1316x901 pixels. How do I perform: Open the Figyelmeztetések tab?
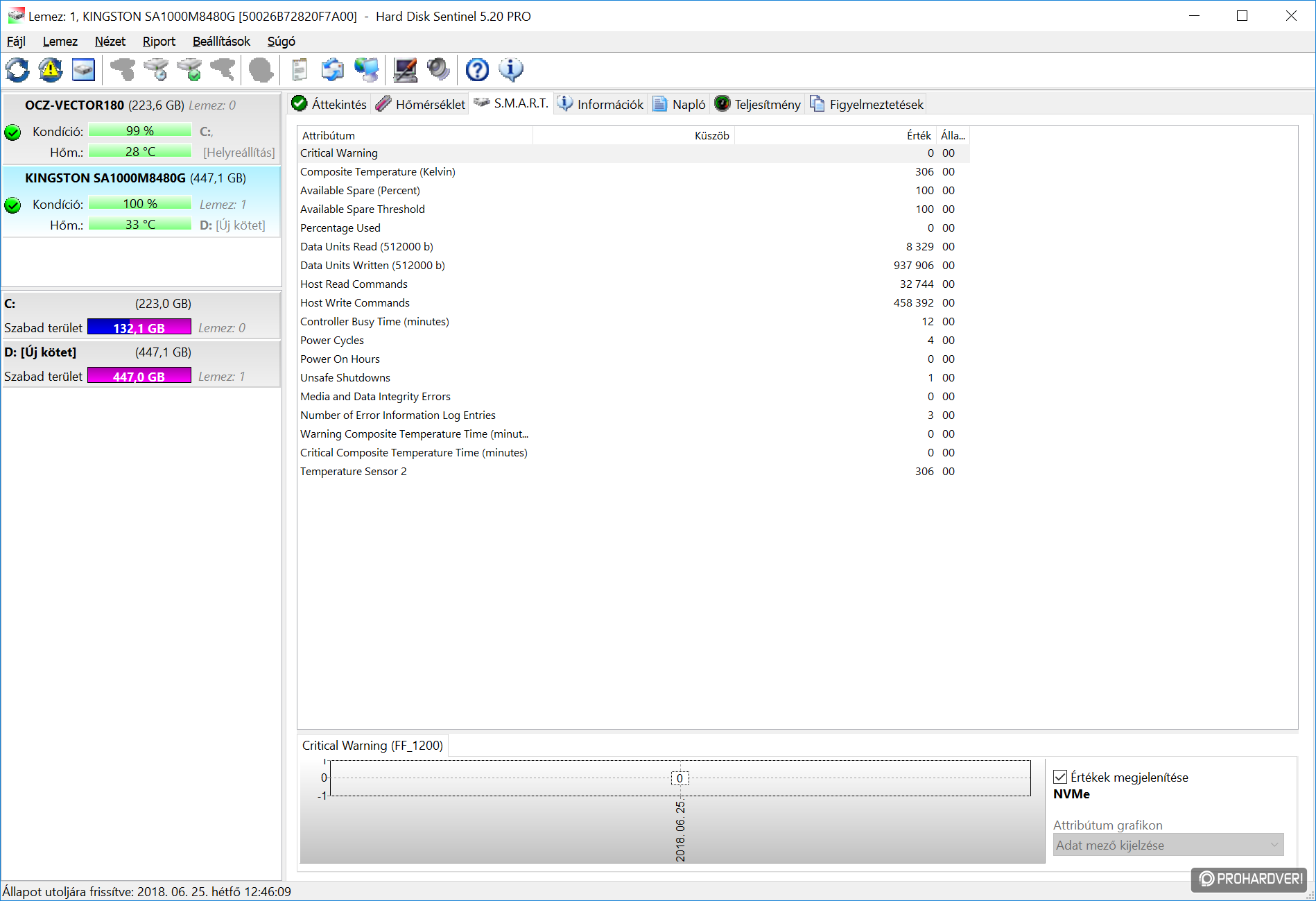click(x=867, y=104)
